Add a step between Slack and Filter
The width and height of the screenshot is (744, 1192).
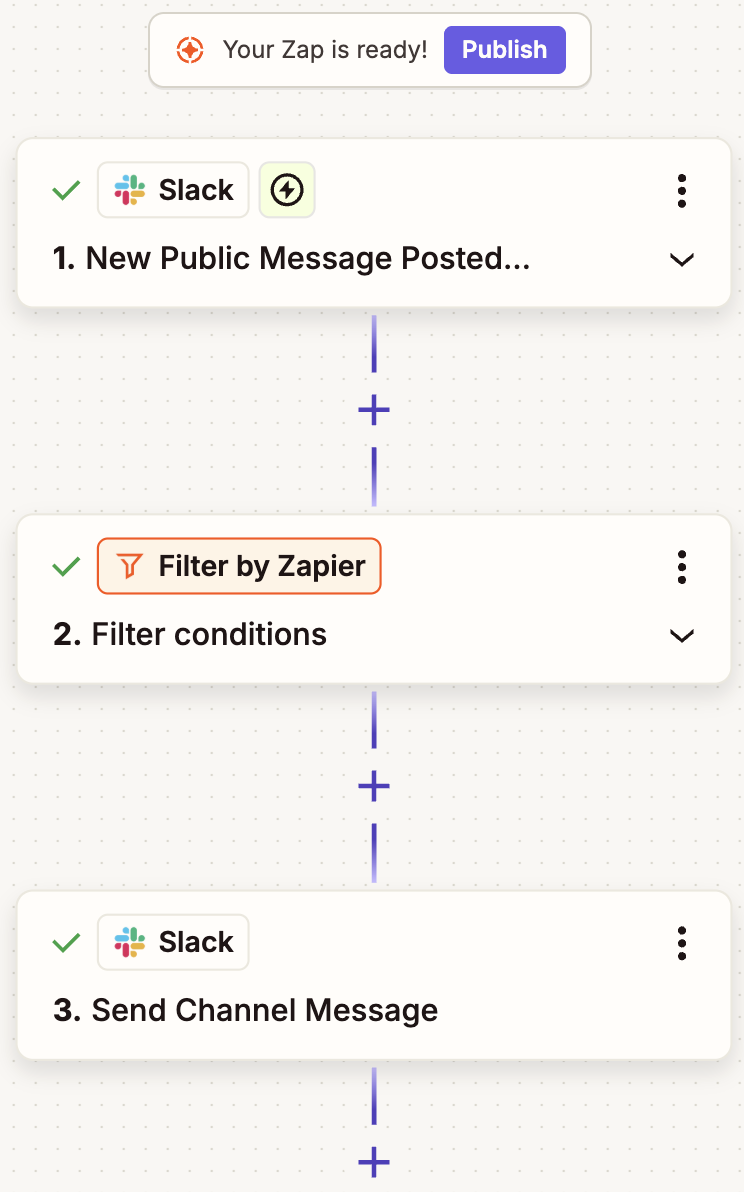click(372, 410)
